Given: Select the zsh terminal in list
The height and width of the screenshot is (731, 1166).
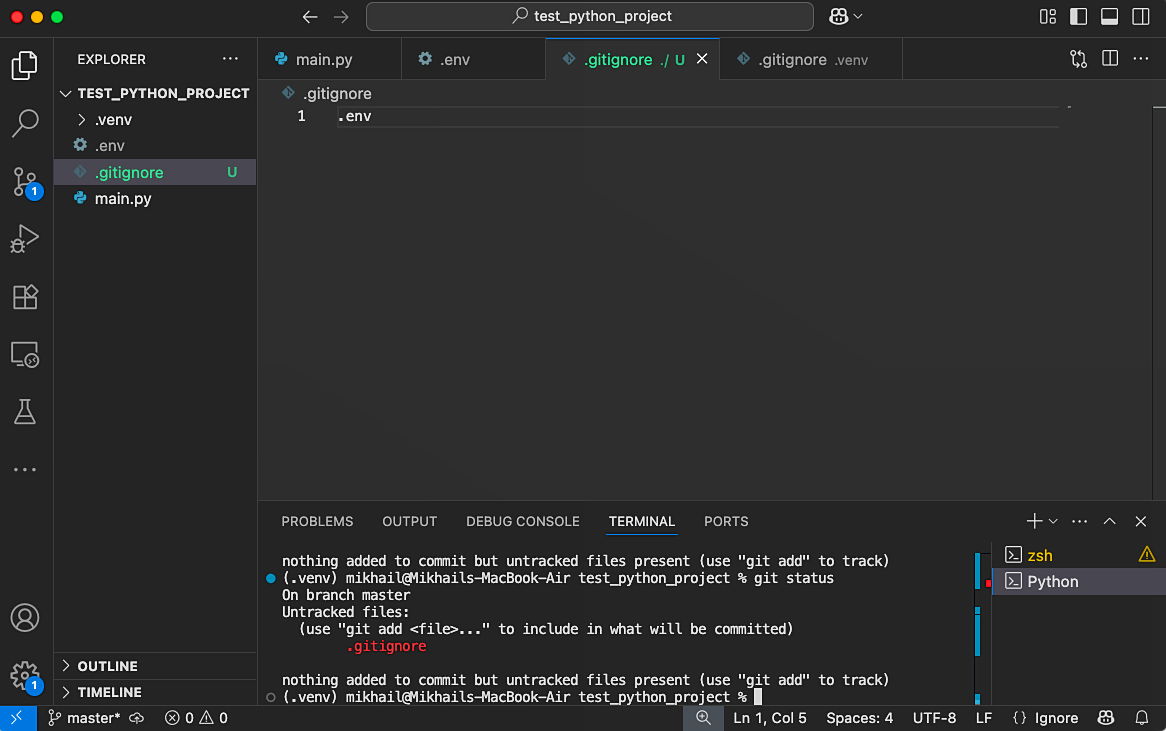Looking at the screenshot, I should [1040, 555].
